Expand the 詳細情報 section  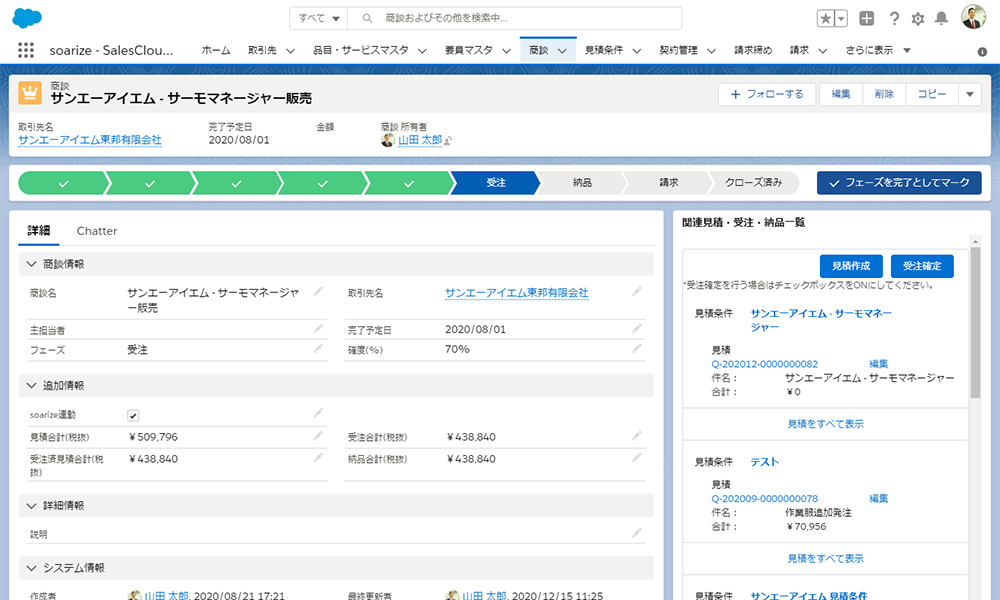[x=30, y=504]
